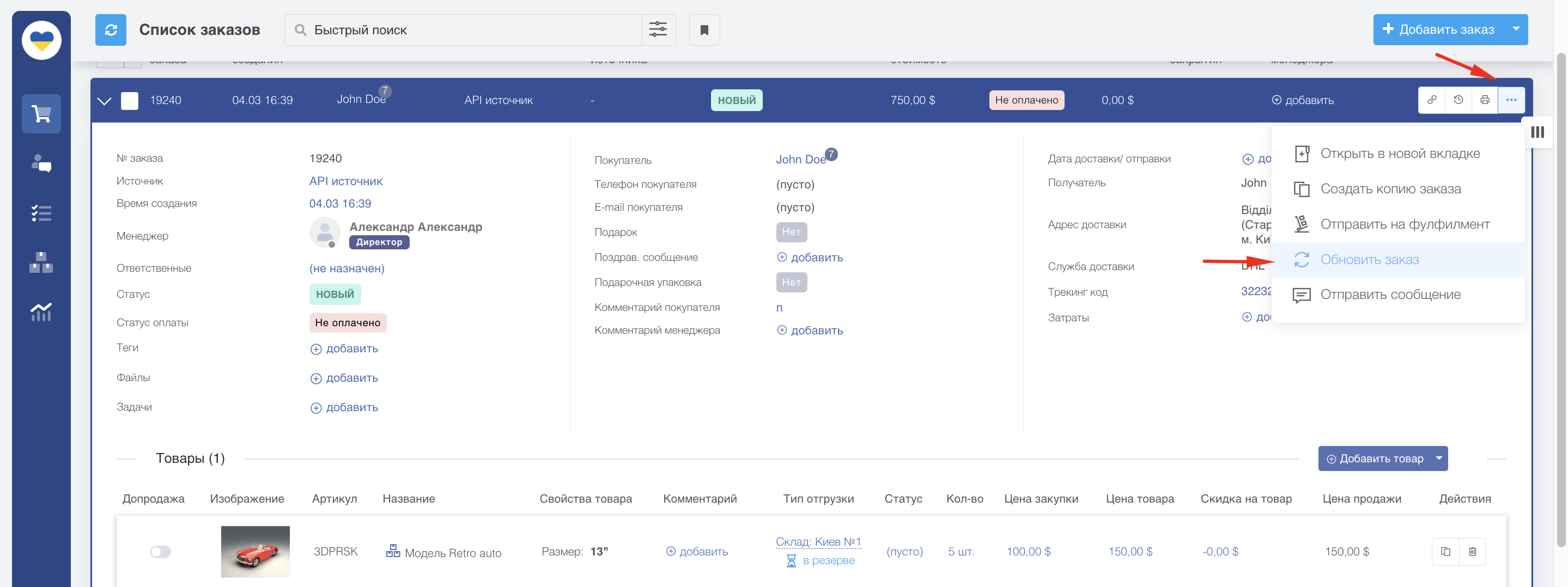Open the analytics chart sidebar icon

tap(41, 312)
